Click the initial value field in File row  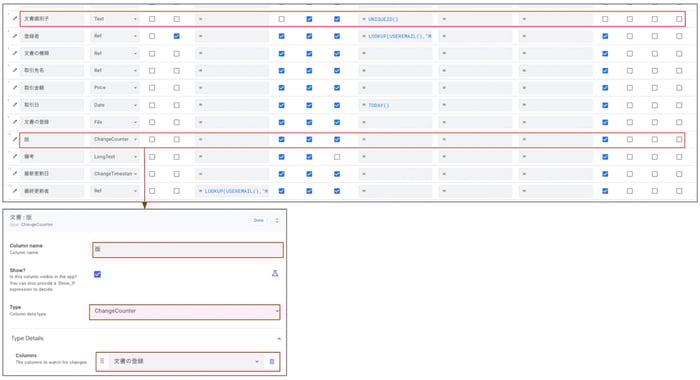click(x=396, y=122)
